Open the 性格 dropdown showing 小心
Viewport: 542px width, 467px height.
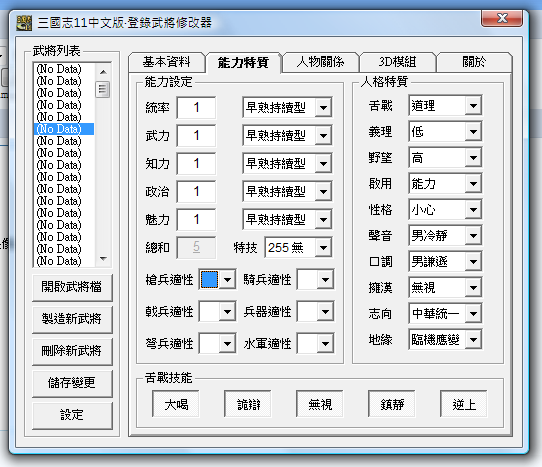pos(445,210)
